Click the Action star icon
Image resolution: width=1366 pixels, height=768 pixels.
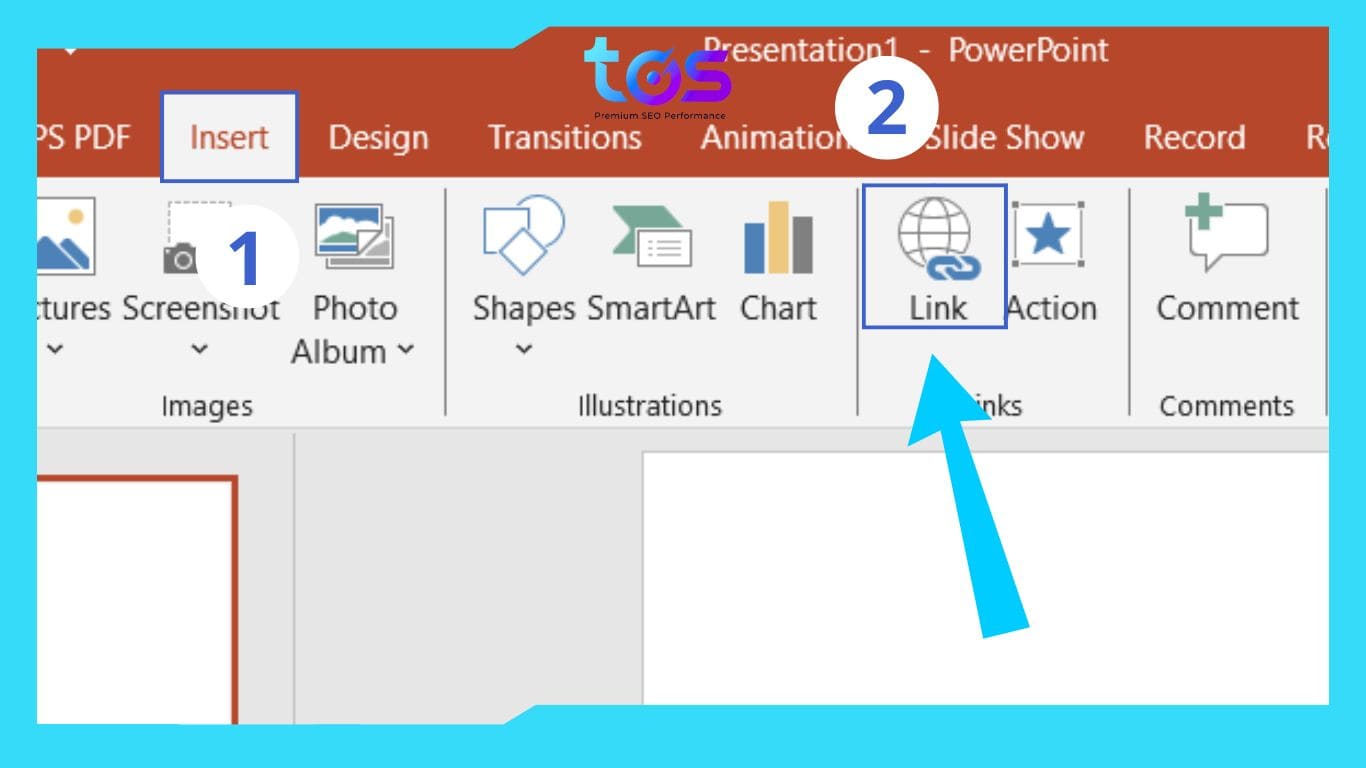(x=1048, y=235)
